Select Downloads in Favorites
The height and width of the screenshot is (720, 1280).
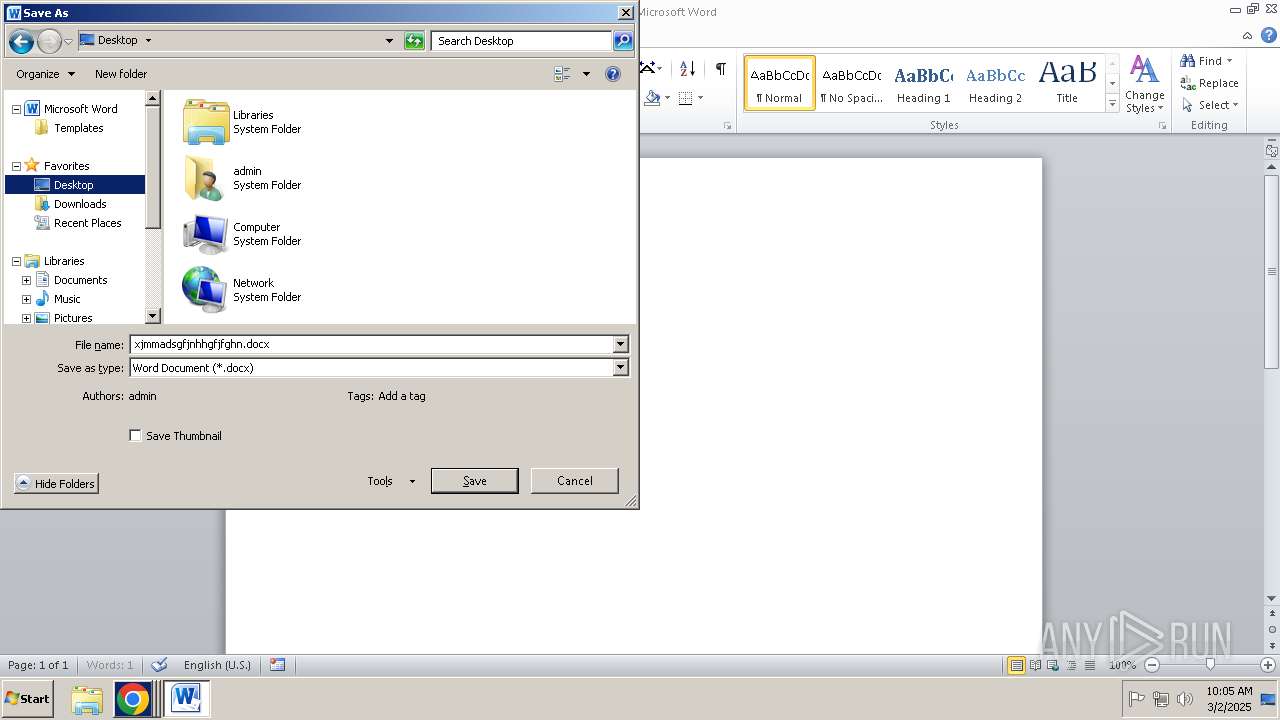pyautogui.click(x=80, y=204)
